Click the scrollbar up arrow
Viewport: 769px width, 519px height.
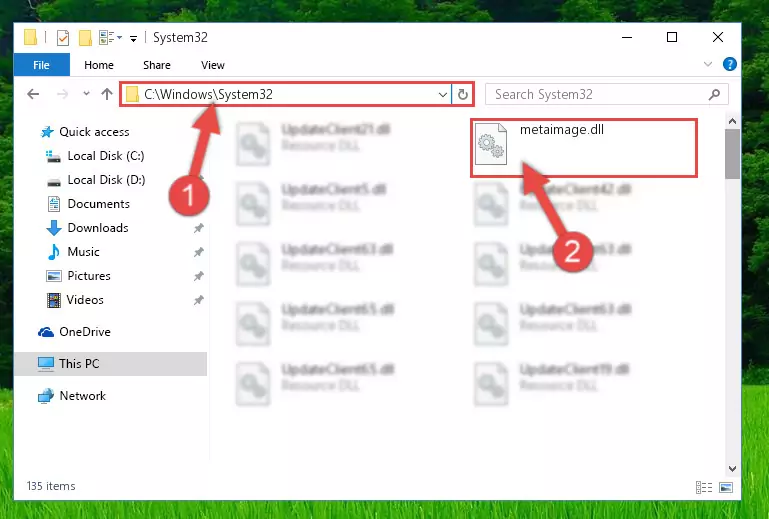(x=732, y=121)
